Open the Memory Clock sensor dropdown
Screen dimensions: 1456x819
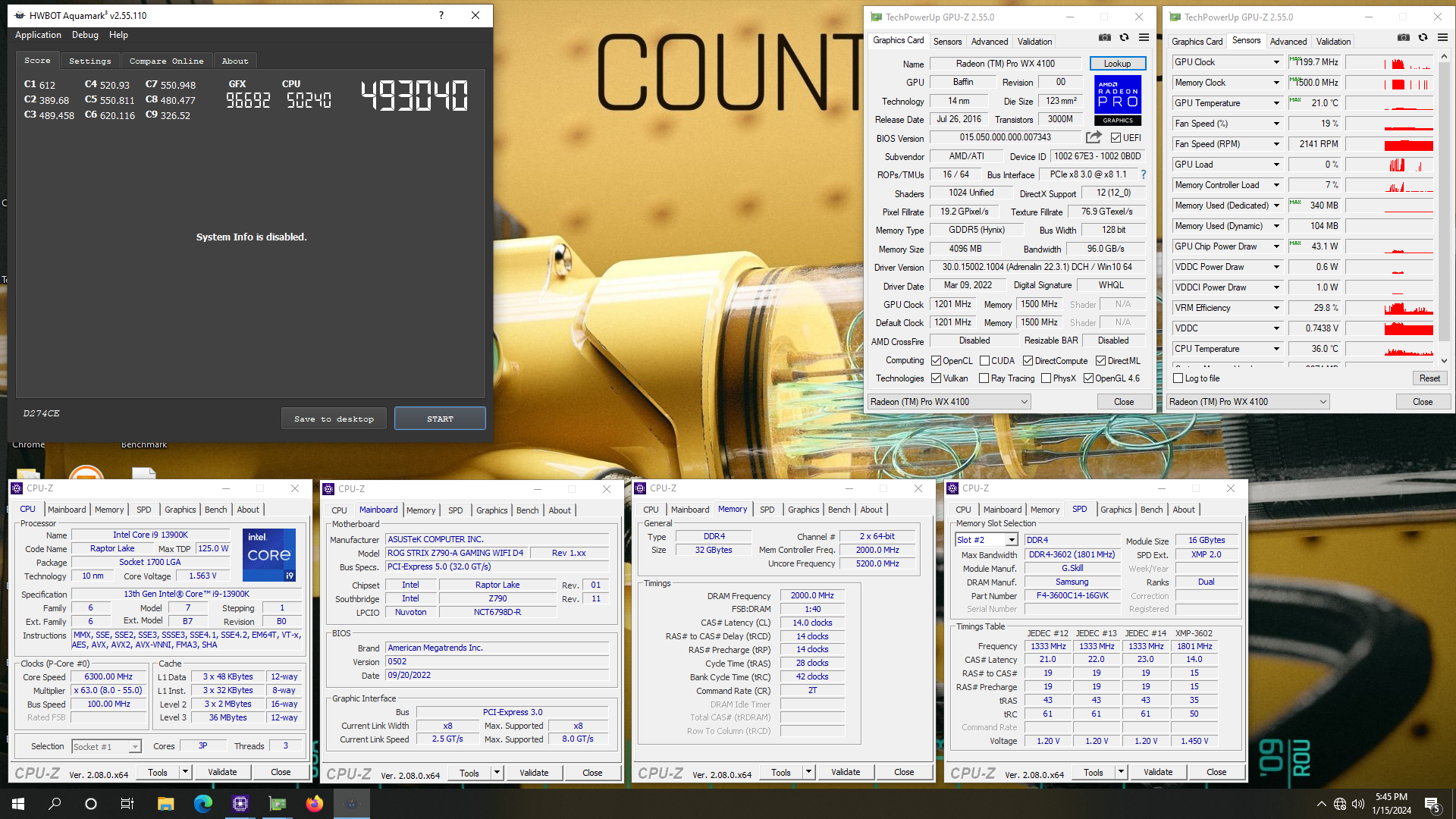(x=1276, y=83)
